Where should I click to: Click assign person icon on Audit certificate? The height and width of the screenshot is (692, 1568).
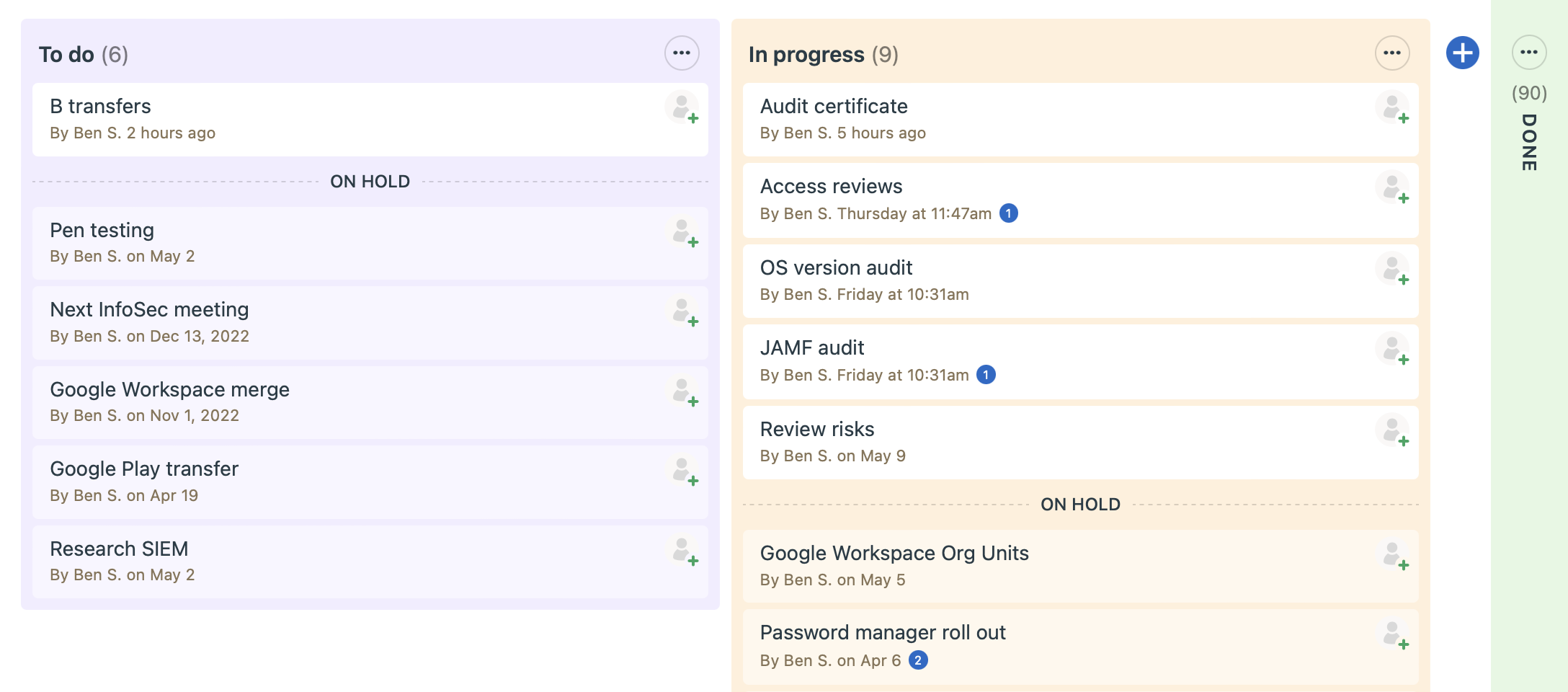click(x=1393, y=108)
